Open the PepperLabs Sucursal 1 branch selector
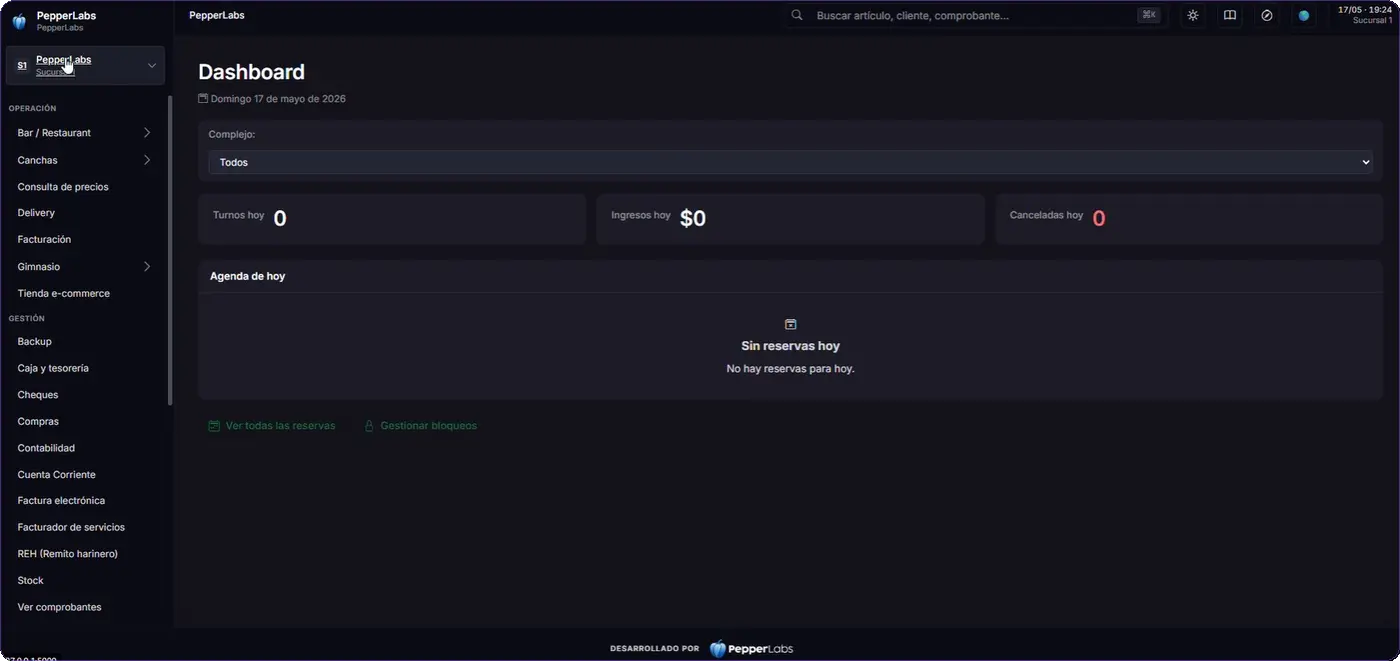 [85, 65]
